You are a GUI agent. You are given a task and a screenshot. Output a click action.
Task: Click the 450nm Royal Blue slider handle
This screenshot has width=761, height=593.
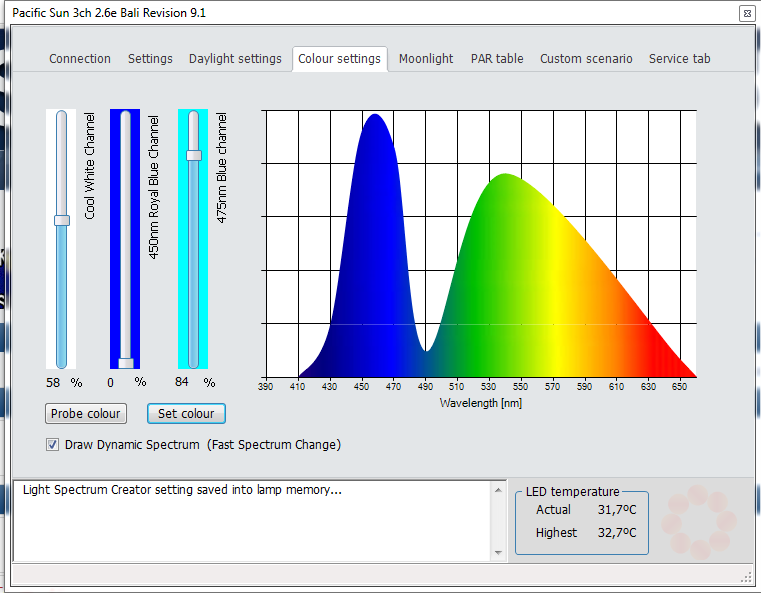pyautogui.click(x=126, y=363)
